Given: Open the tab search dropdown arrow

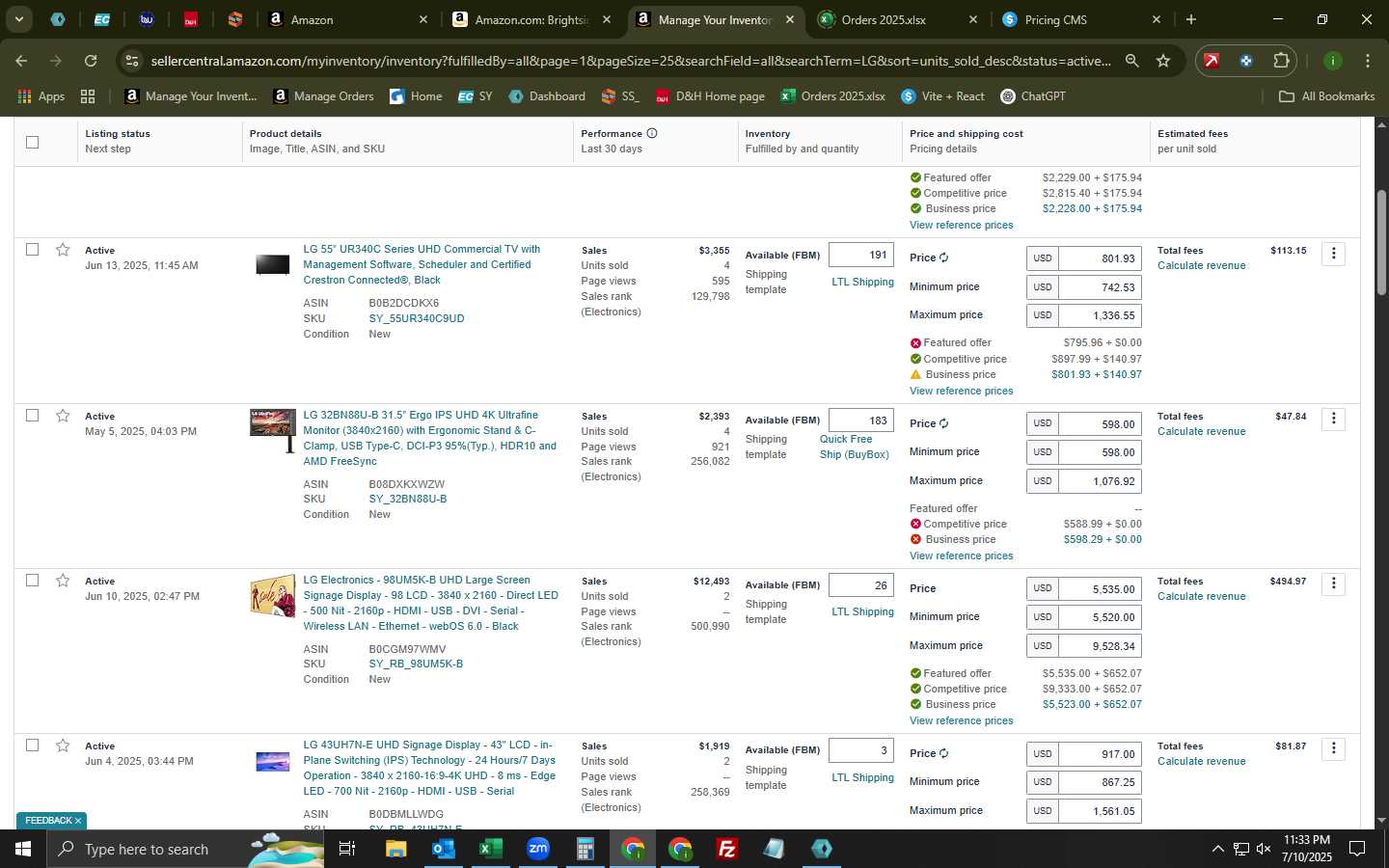Looking at the screenshot, I should (x=18, y=19).
